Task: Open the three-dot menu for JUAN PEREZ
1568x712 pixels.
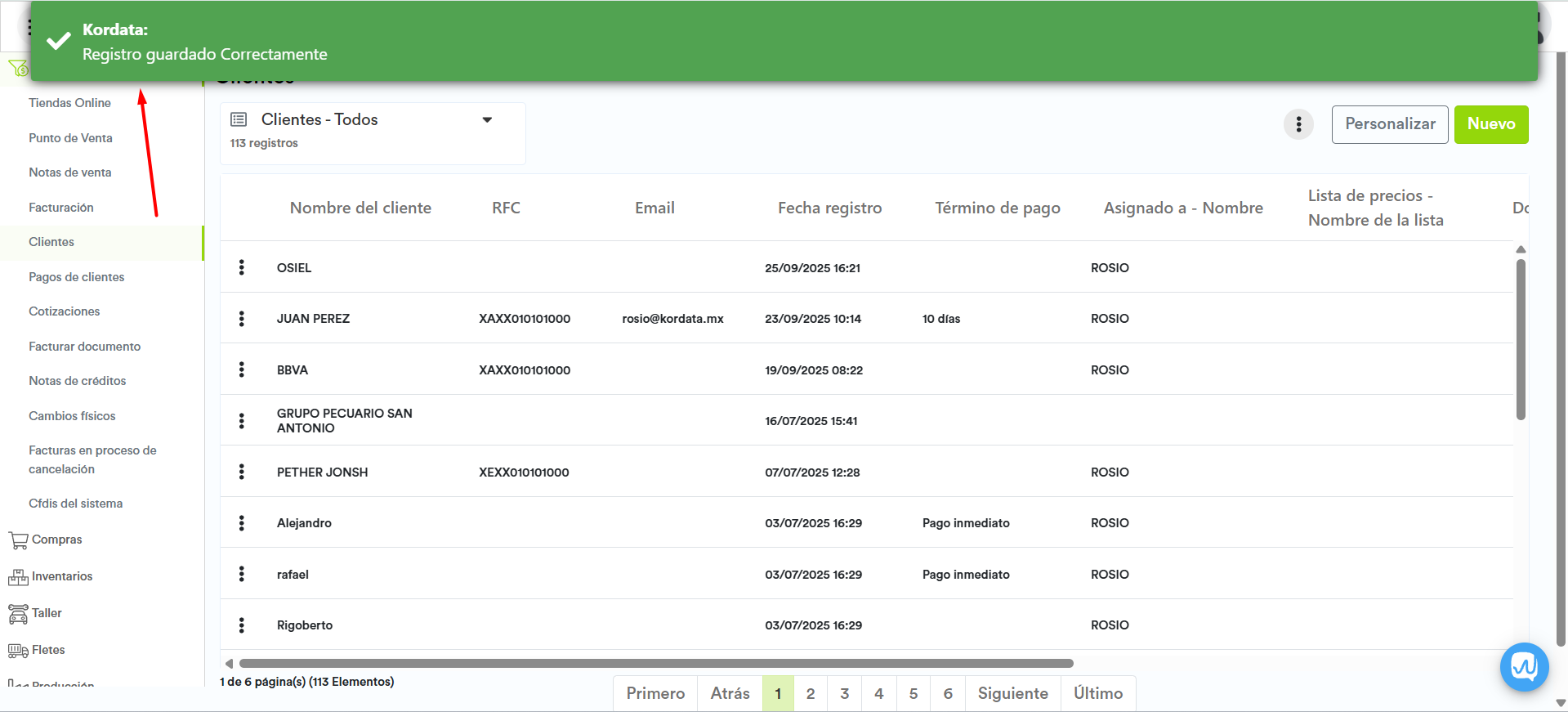Action: click(241, 319)
